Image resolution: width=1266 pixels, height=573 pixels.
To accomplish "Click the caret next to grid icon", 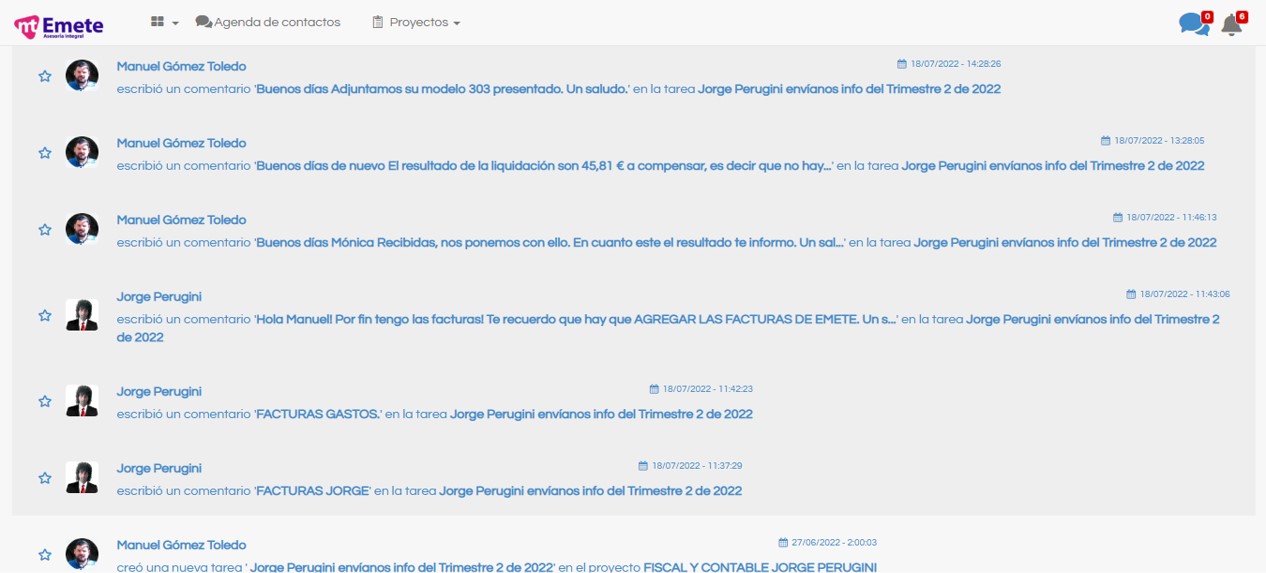I will 176,23.
